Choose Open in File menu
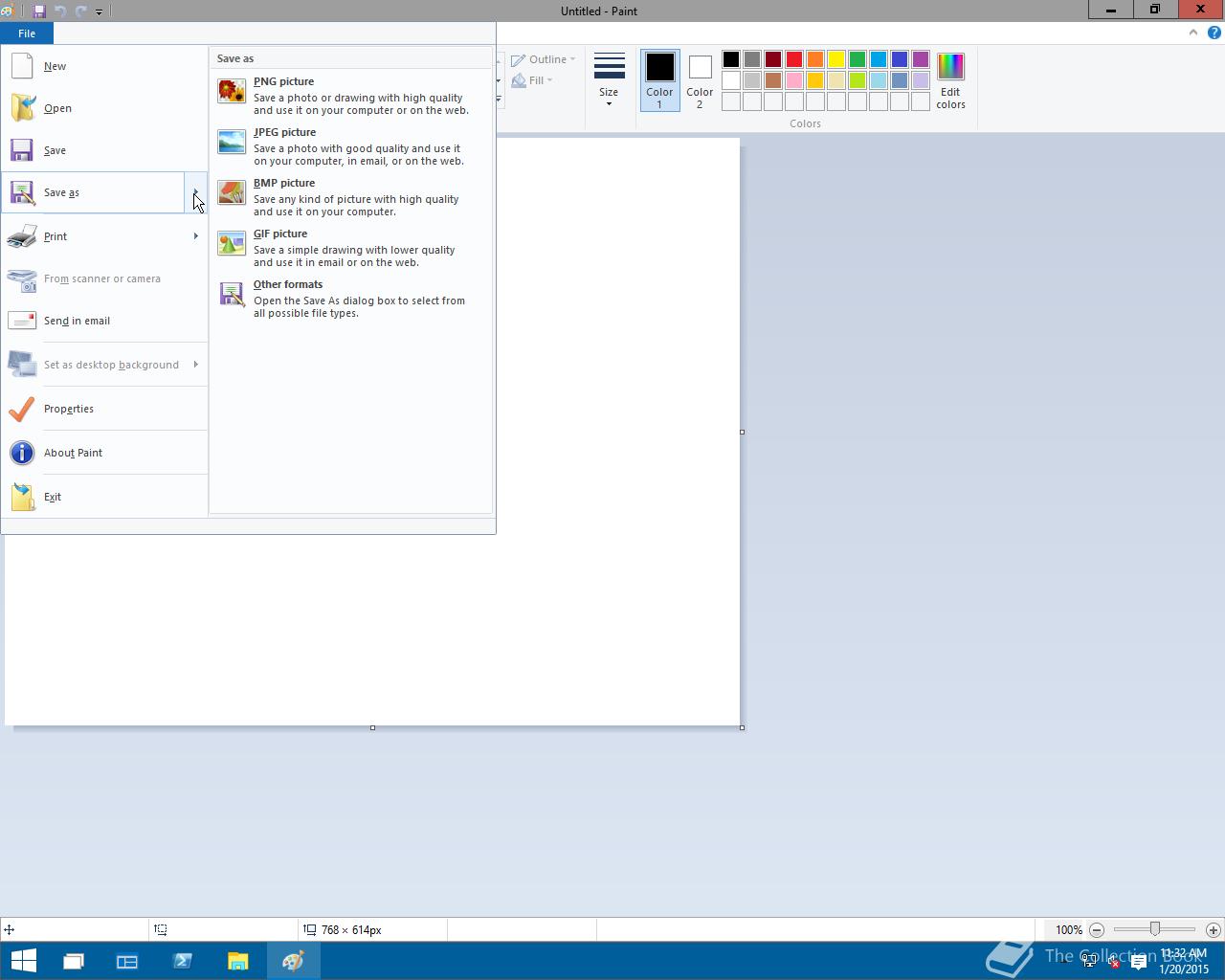The width and height of the screenshot is (1225, 980). (103, 108)
